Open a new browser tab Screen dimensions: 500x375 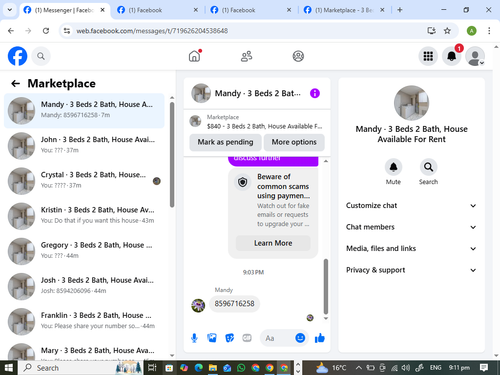(400, 10)
